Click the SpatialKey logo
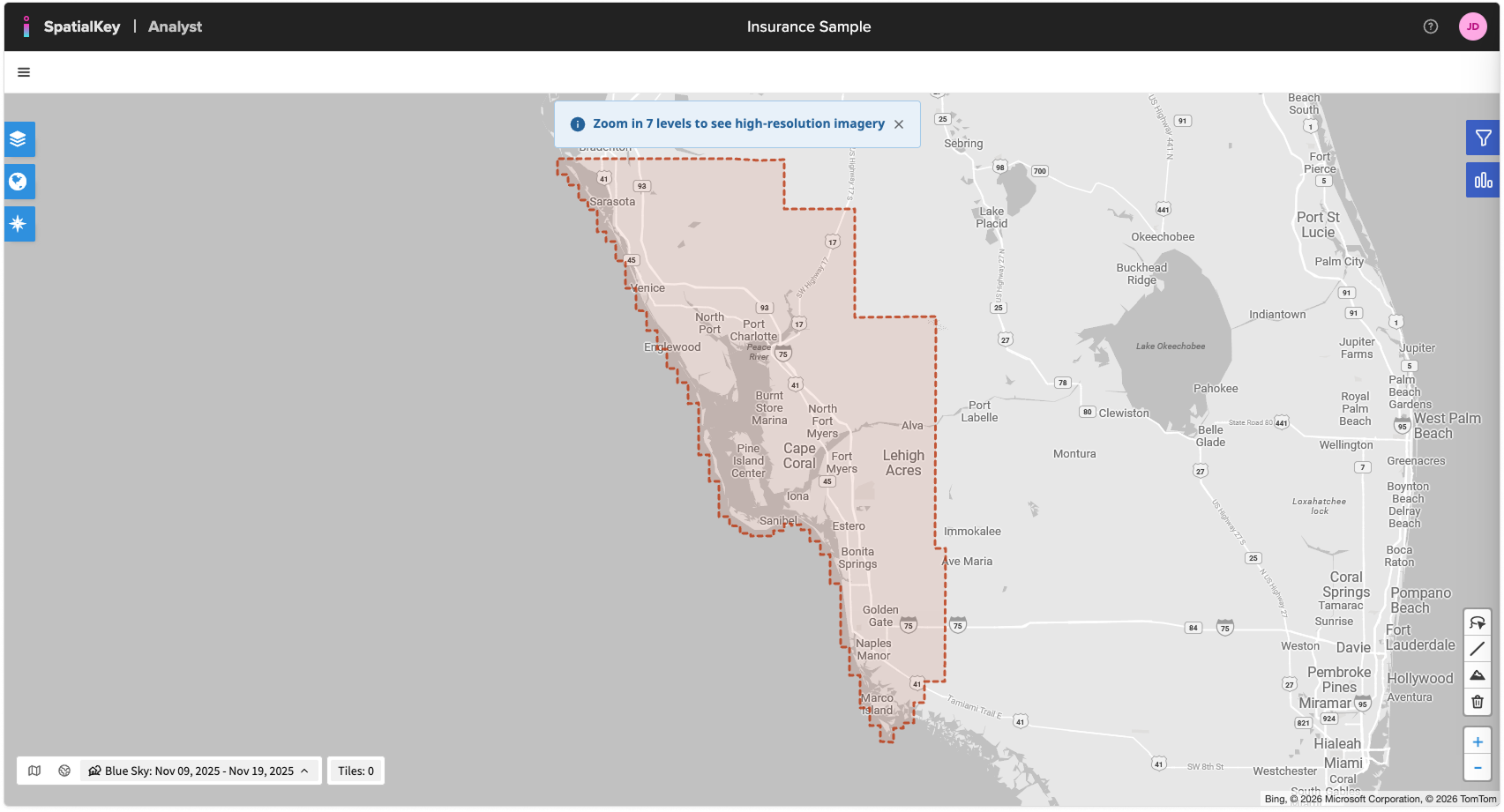The width and height of the screenshot is (1504, 812). tap(71, 26)
